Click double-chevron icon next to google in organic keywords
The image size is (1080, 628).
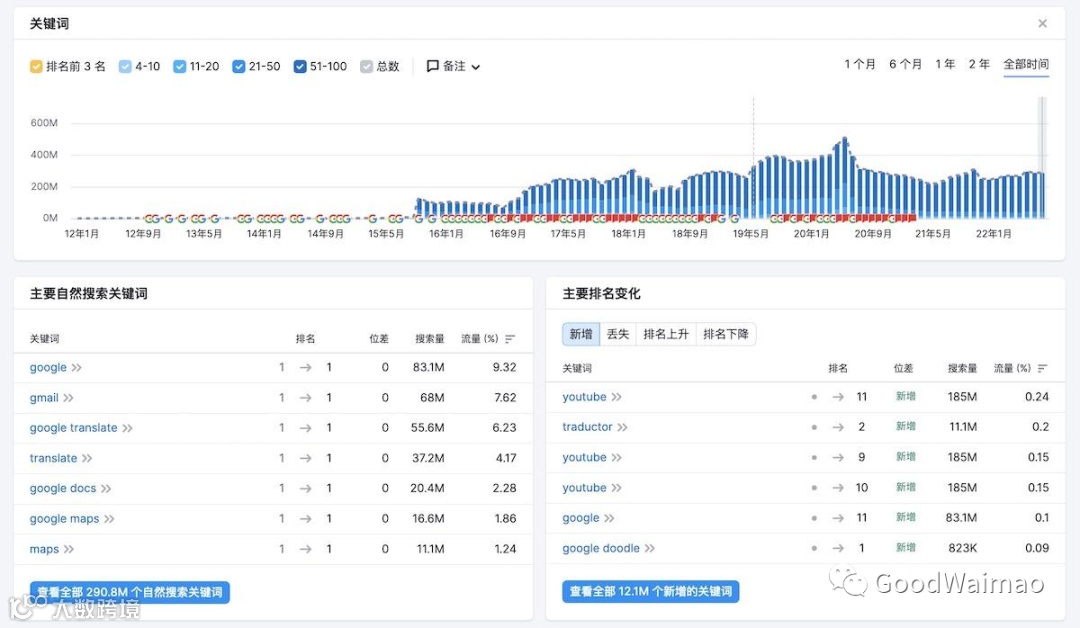[x=76, y=368]
